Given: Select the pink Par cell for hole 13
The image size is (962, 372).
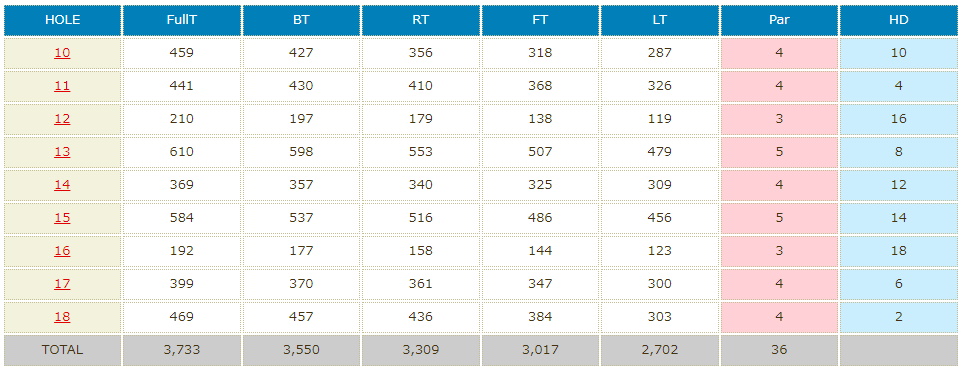Looking at the screenshot, I should (779, 152).
